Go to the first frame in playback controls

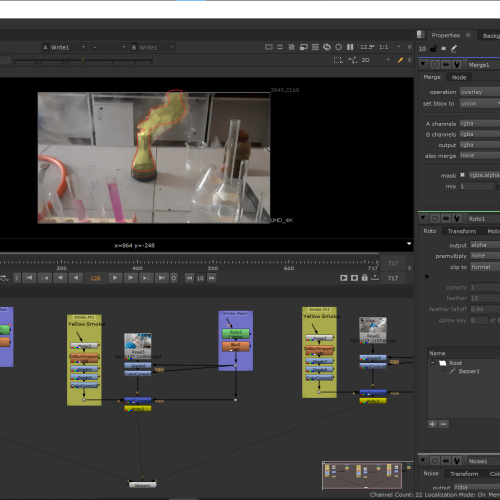point(29,278)
